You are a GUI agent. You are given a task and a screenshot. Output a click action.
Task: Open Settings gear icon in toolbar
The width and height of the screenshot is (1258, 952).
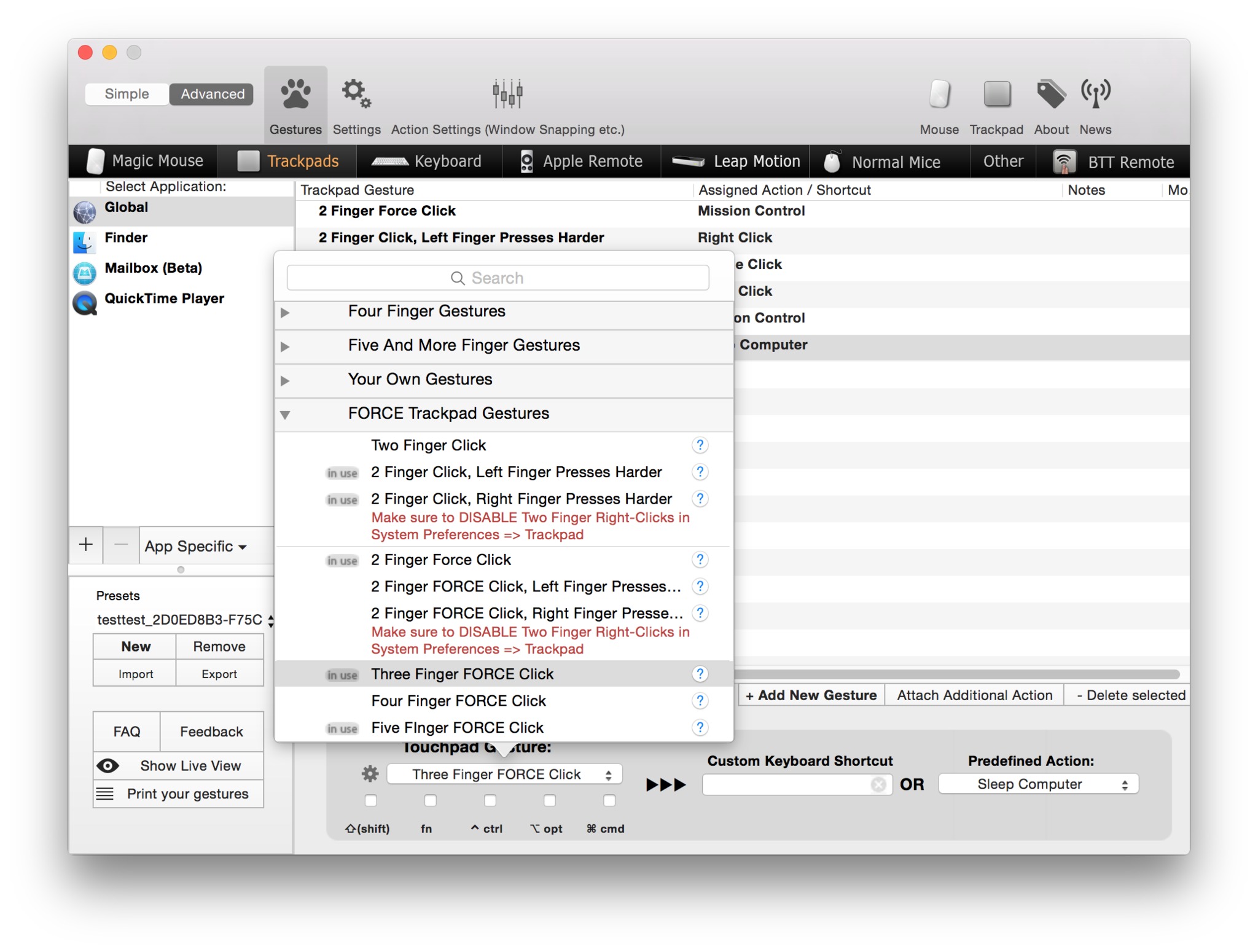pos(356,94)
